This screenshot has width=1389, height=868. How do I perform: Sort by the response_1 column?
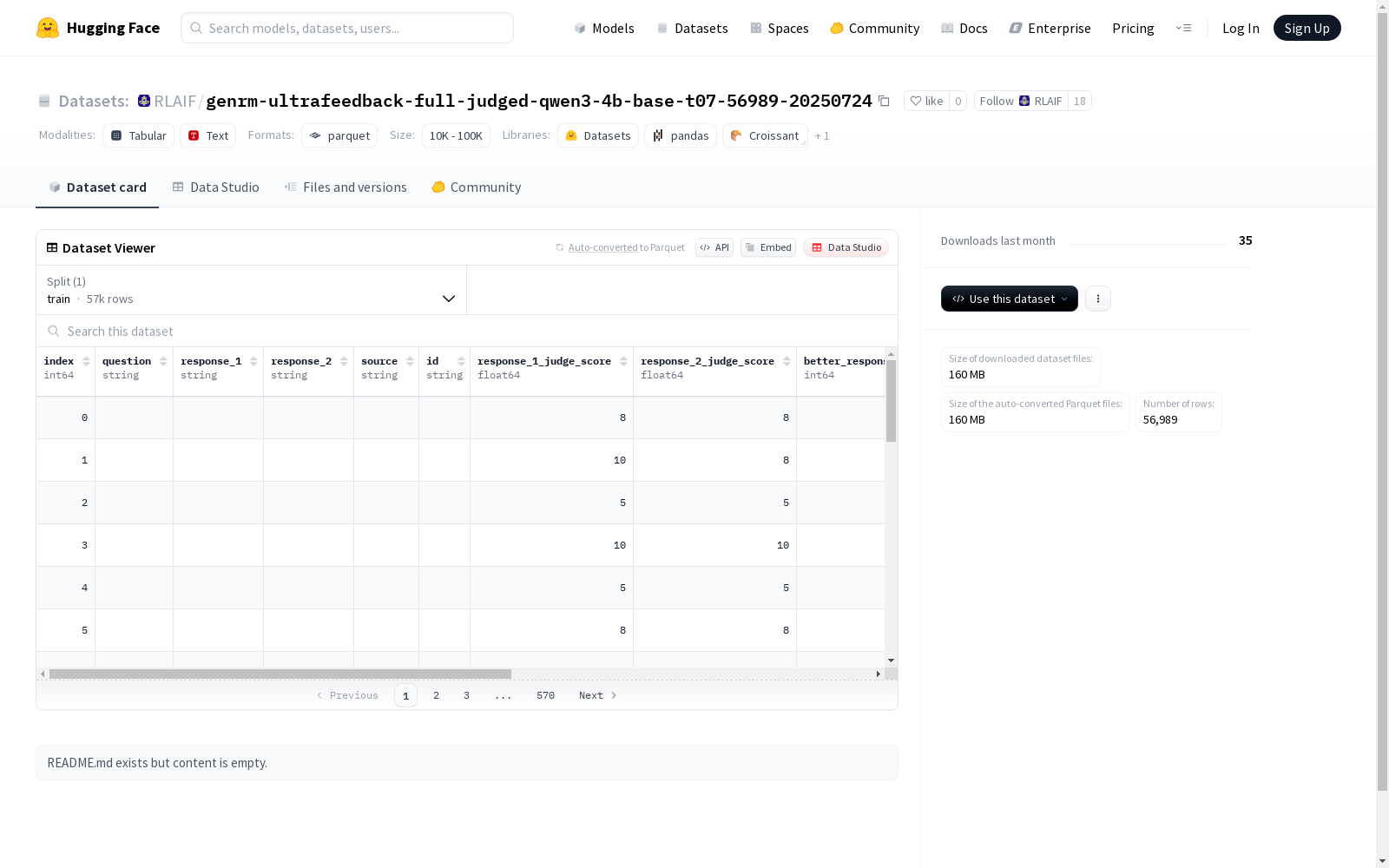[x=253, y=361]
